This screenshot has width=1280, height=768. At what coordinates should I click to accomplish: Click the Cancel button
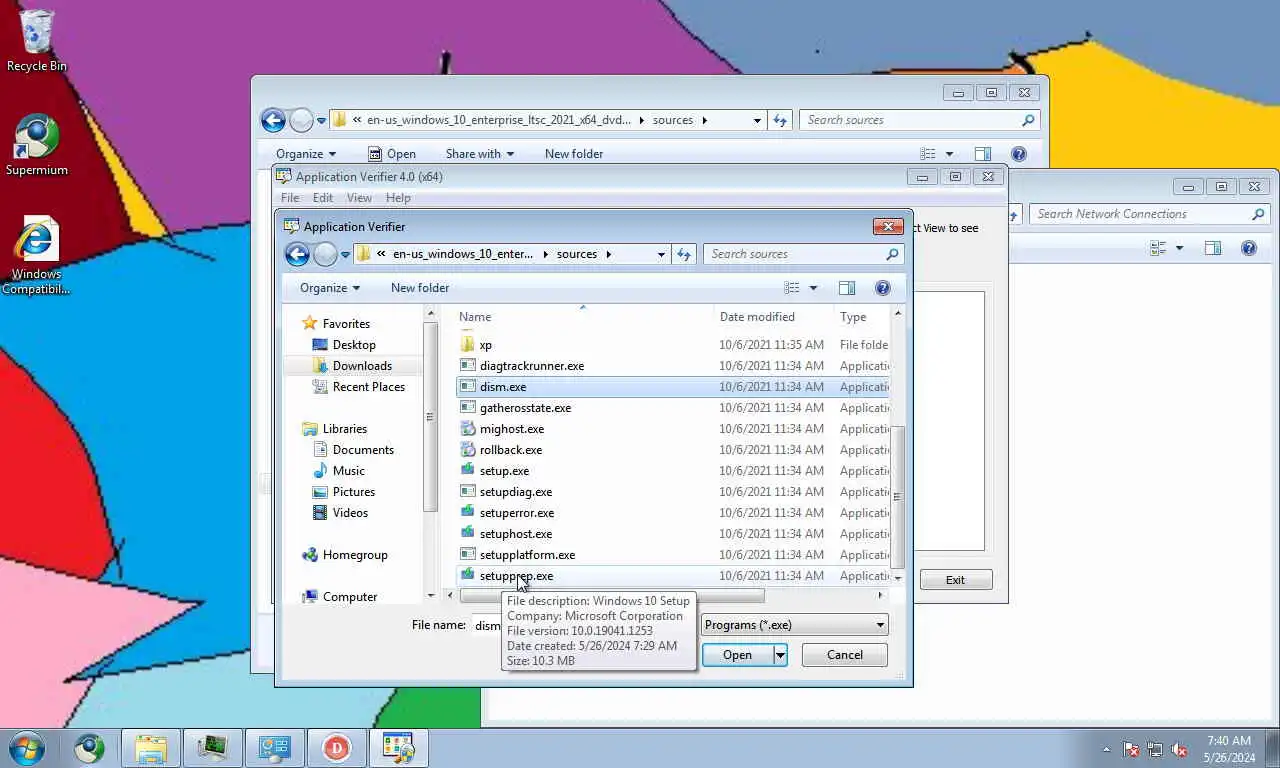coord(844,655)
